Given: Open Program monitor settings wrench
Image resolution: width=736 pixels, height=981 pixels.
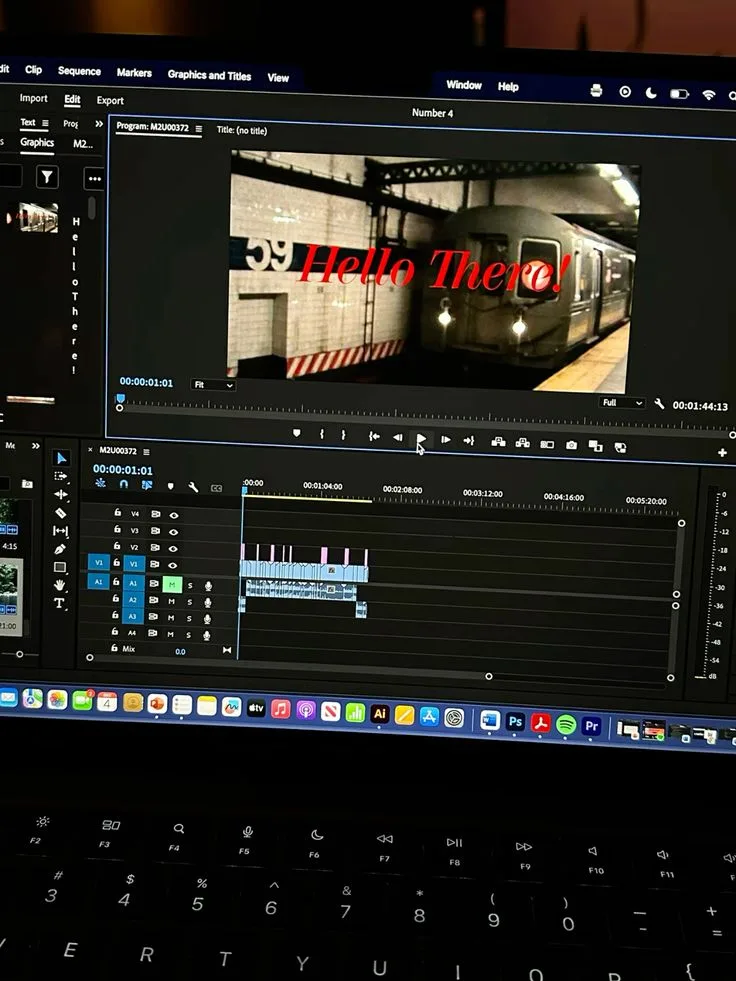Looking at the screenshot, I should pyautogui.click(x=659, y=404).
